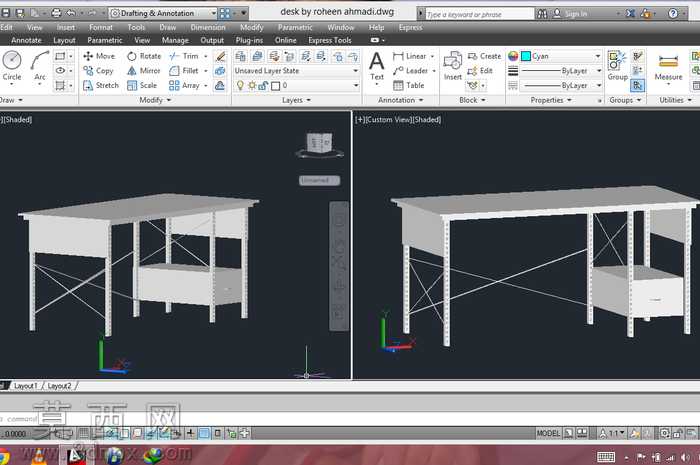This screenshot has width=700, height=465.
Task: Click the [Shaded] label in right viewport
Action: 426,120
